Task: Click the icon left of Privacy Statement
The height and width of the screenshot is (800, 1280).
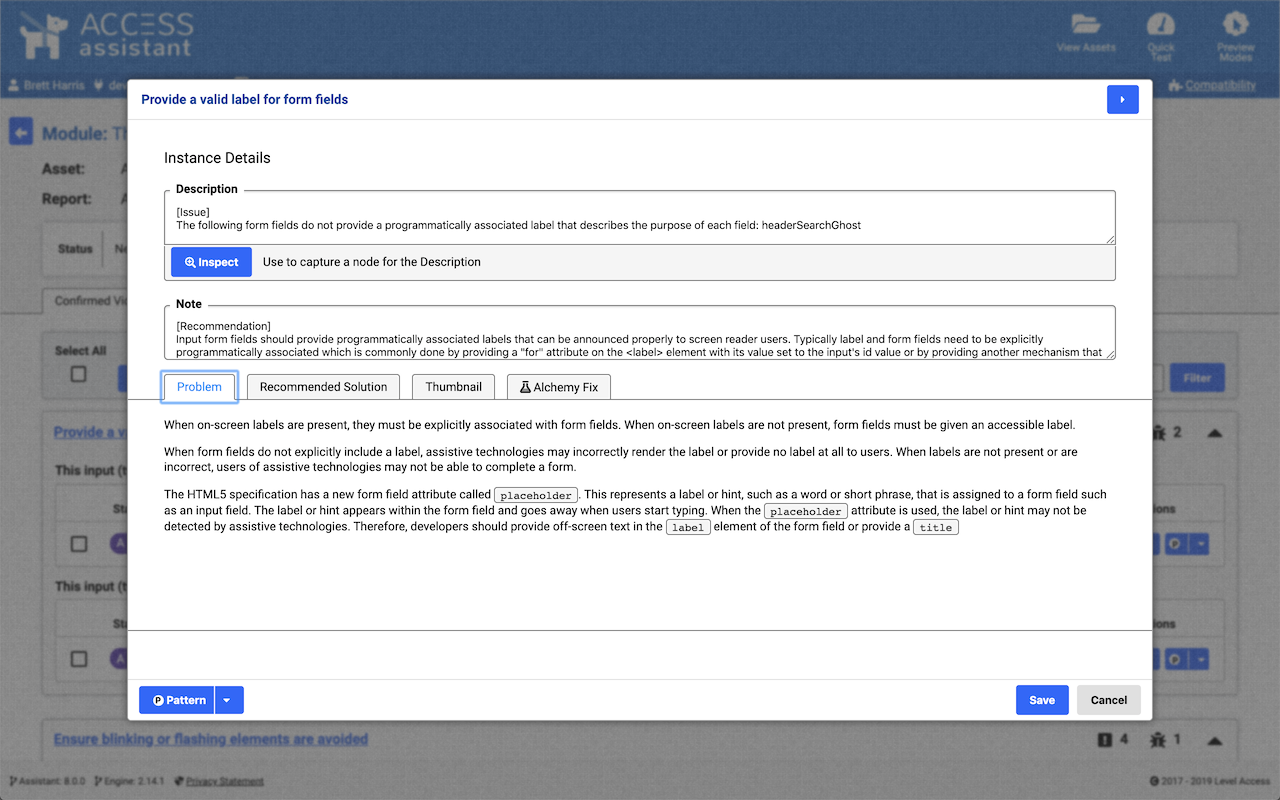Action: [x=178, y=781]
